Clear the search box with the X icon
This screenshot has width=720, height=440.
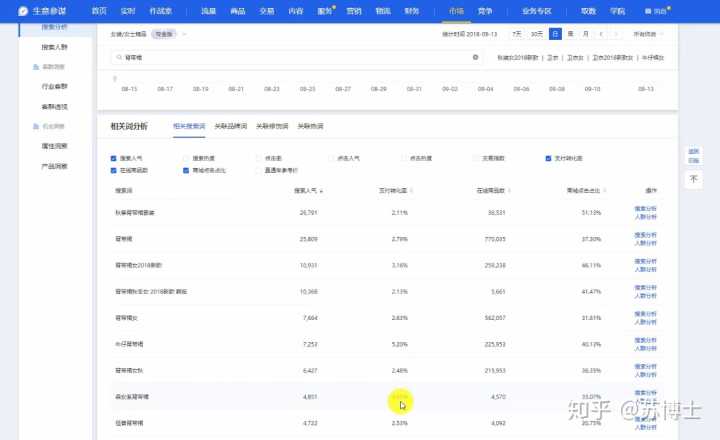pyautogui.click(x=475, y=58)
